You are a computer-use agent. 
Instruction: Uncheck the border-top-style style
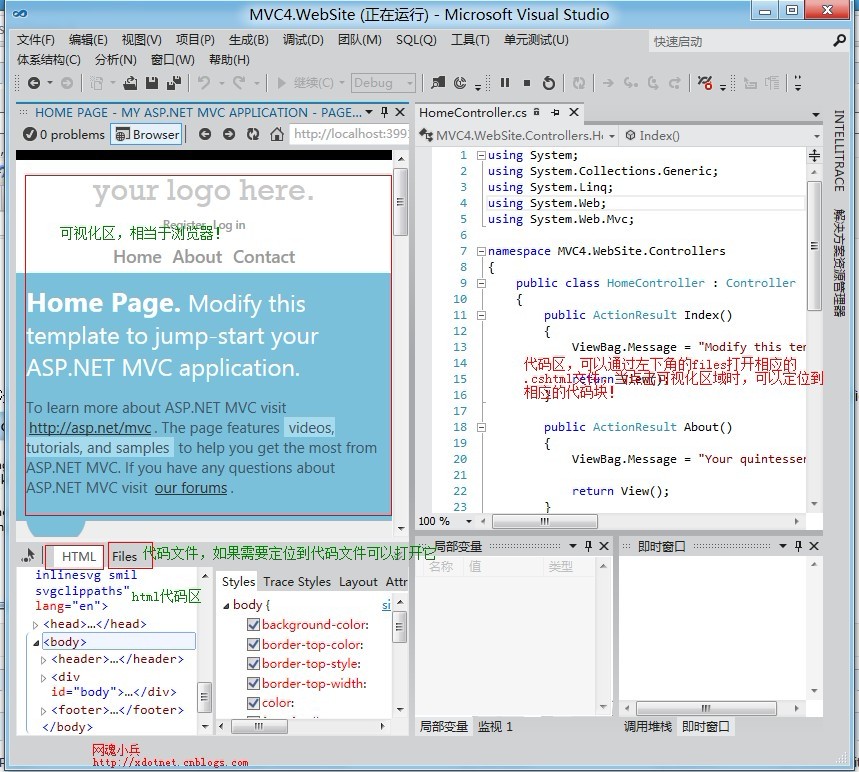tap(253, 664)
